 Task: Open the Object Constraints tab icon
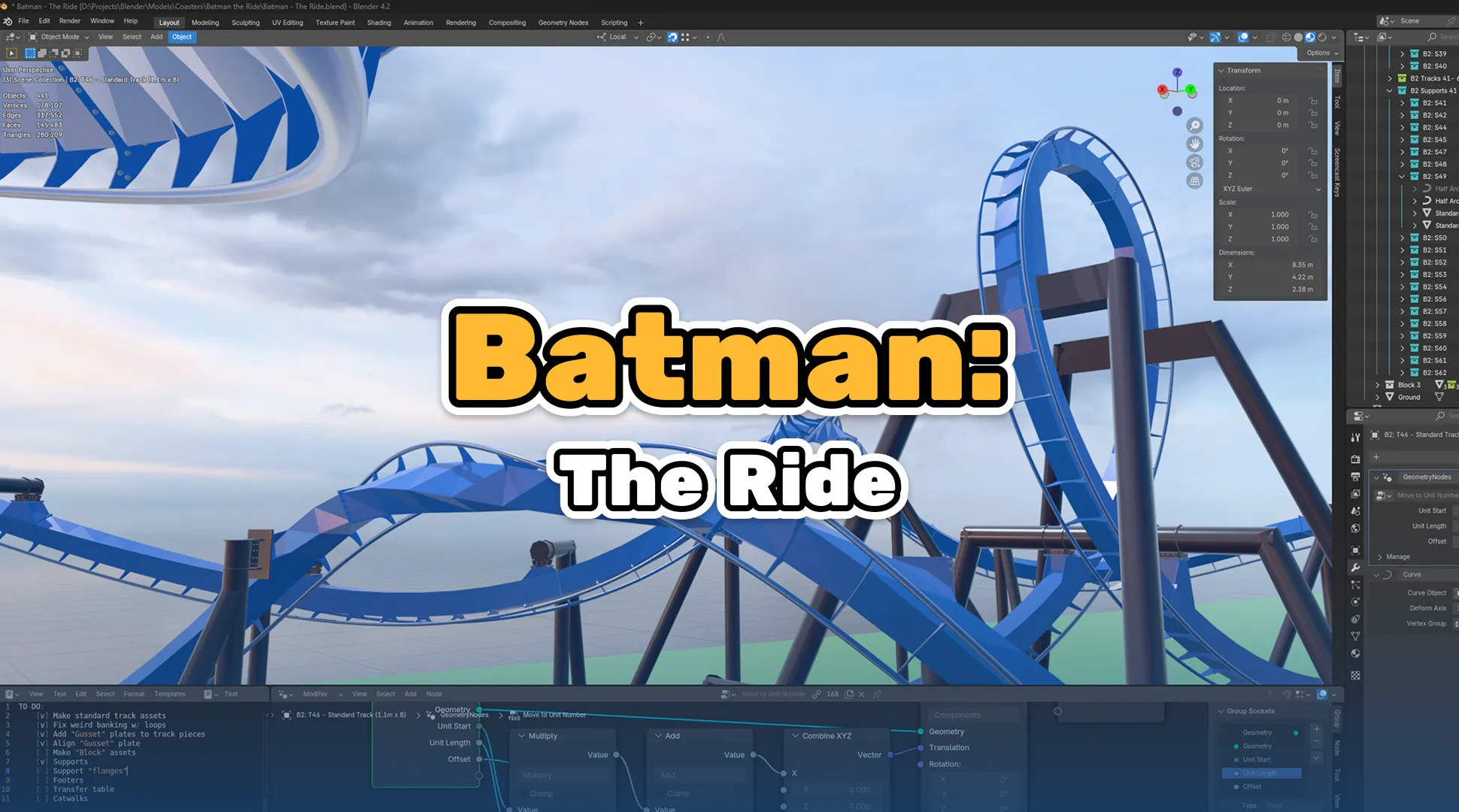(x=1355, y=619)
